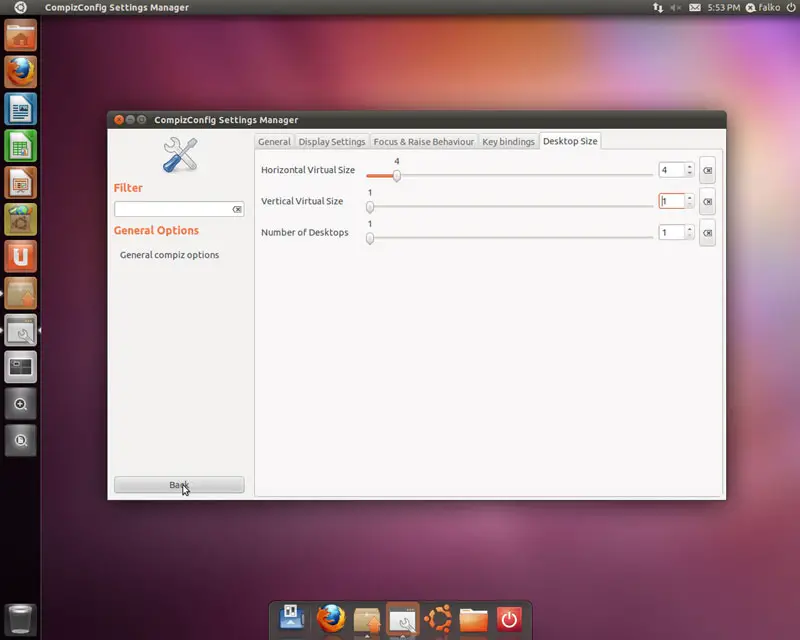Click the CompizConfig wrench and screwdriver logo
Screen dimensions: 800x640
point(180,155)
